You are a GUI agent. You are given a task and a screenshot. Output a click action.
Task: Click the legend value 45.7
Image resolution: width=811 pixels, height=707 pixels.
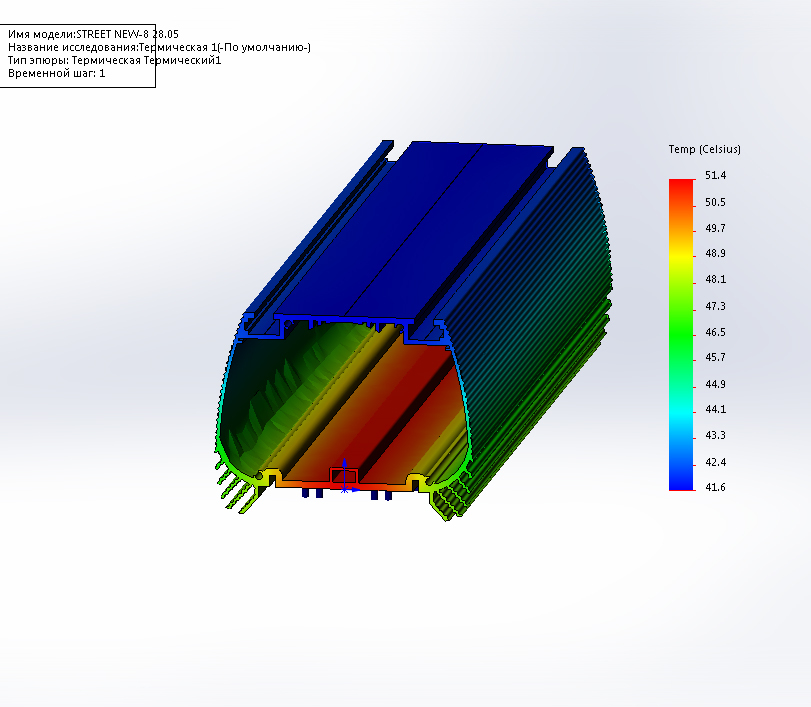[x=715, y=357]
